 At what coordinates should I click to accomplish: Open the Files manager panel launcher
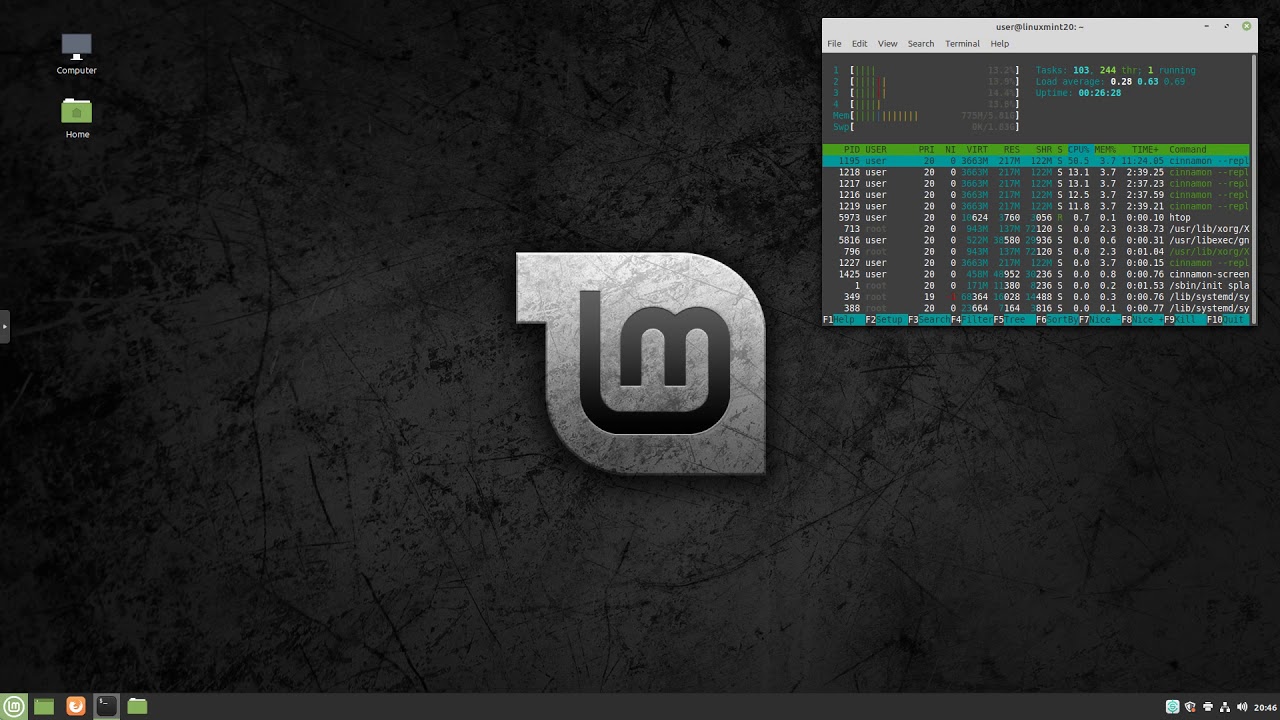[x=137, y=706]
